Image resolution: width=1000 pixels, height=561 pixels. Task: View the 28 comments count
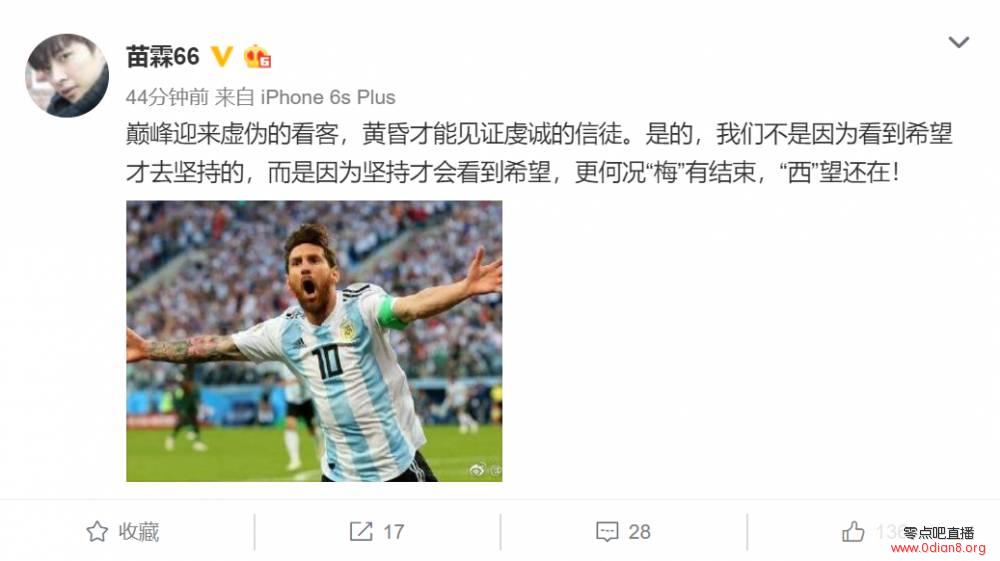[x=639, y=532]
